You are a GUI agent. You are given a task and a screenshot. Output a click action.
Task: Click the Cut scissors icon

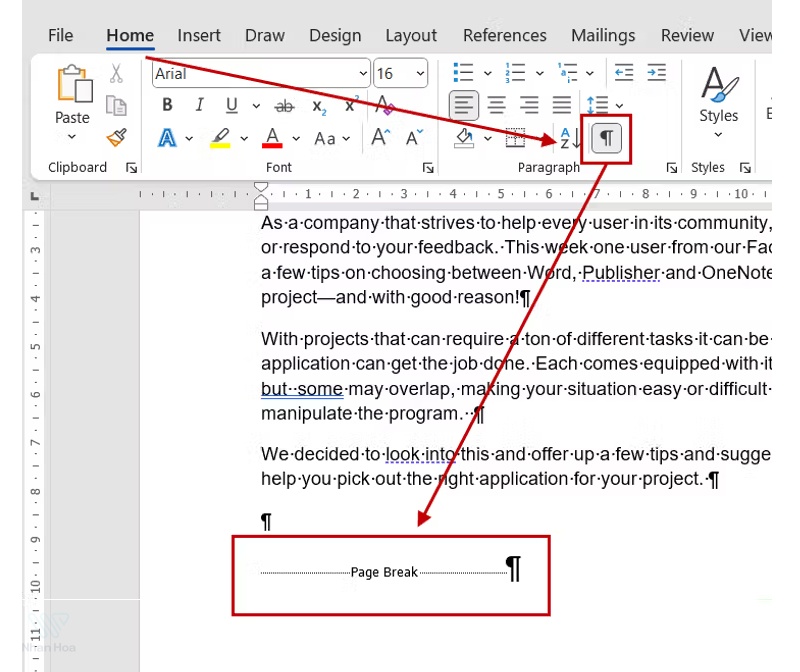click(116, 73)
